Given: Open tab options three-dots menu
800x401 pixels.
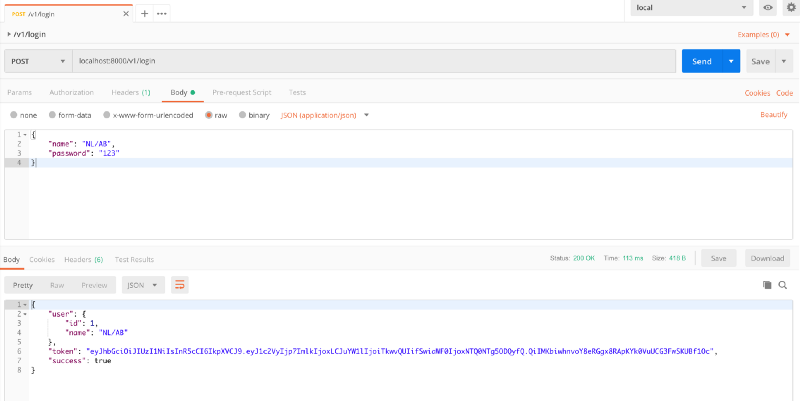Looking at the screenshot, I should [x=162, y=14].
